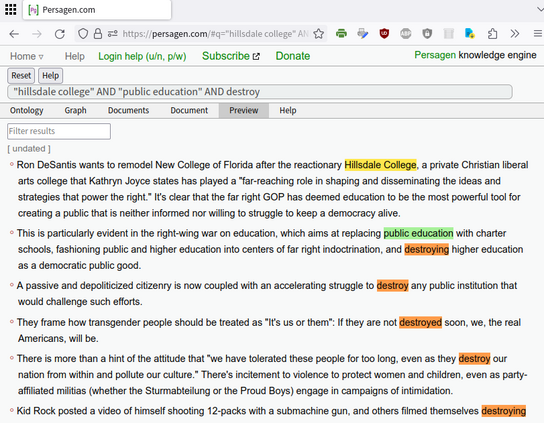Viewport: 544px width, 423px height.
Task: Click the [ undated ] label
Action: pos(29,149)
